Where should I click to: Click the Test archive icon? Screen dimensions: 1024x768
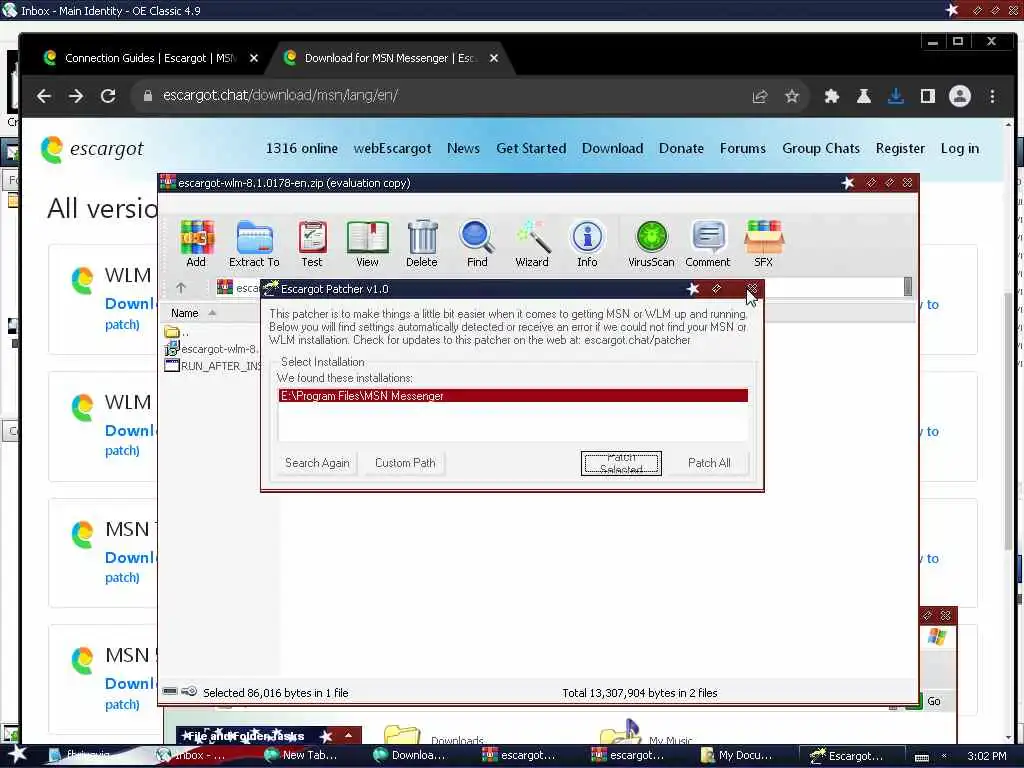coord(312,244)
